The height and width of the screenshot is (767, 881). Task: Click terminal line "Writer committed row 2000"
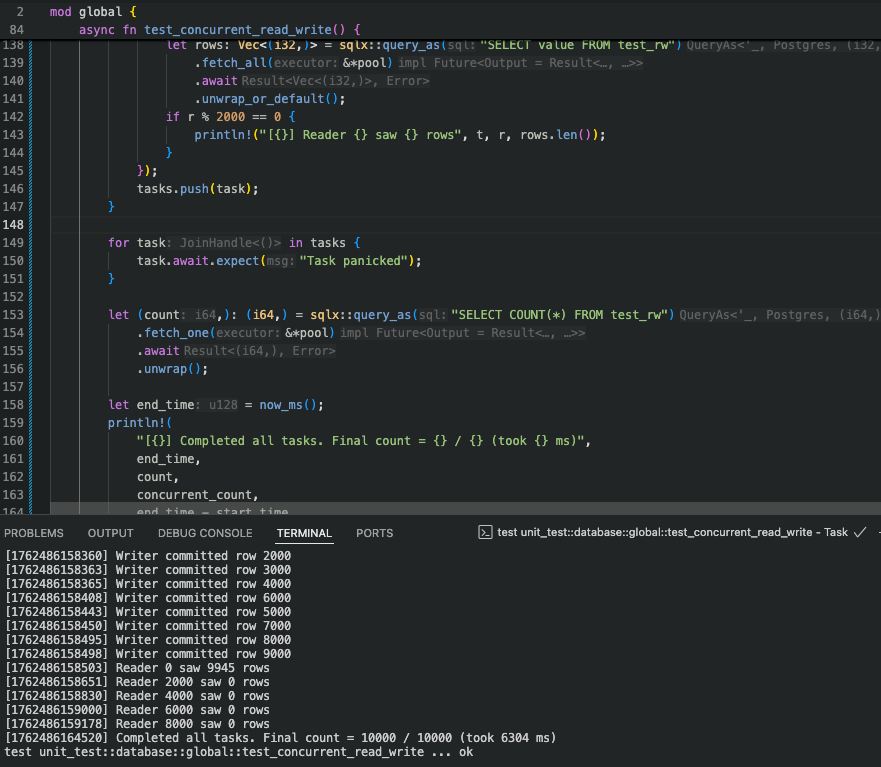(148, 556)
